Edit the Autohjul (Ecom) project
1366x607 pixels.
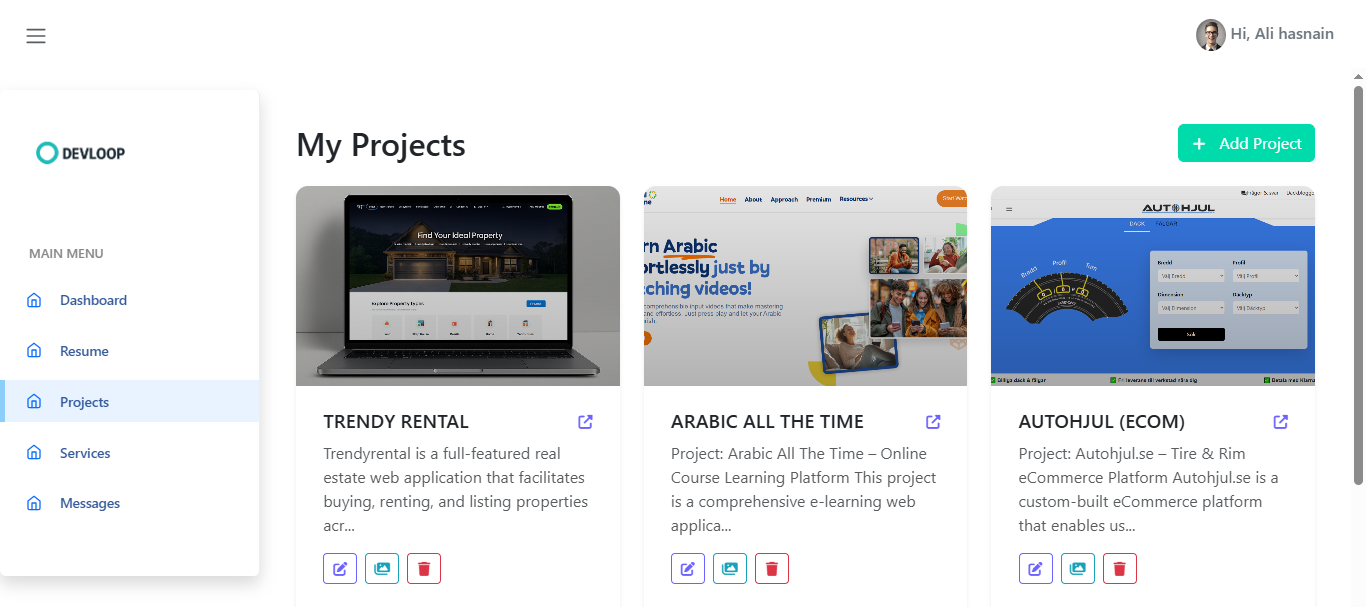tap(1036, 569)
